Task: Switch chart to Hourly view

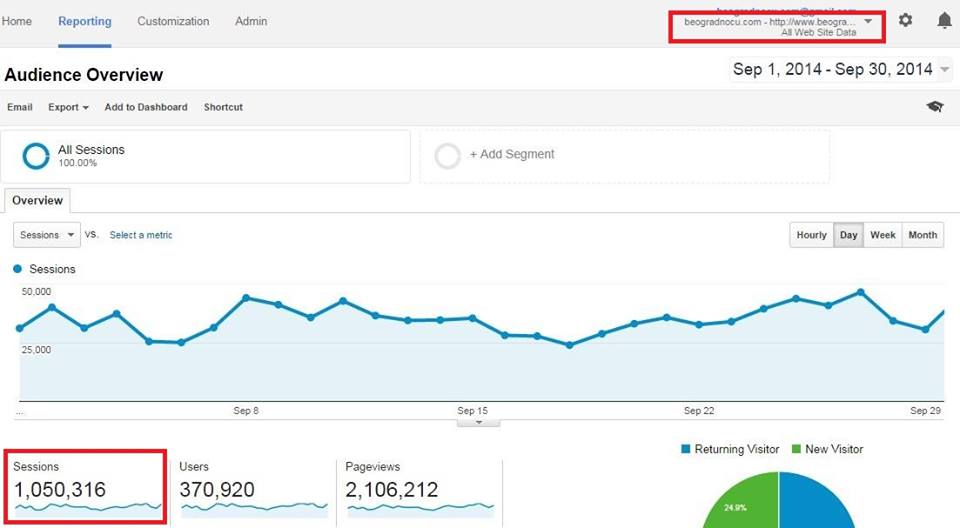Action: point(811,235)
